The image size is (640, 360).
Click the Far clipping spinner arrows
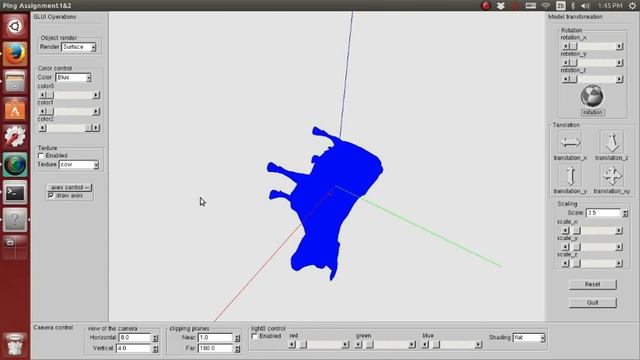237,349
